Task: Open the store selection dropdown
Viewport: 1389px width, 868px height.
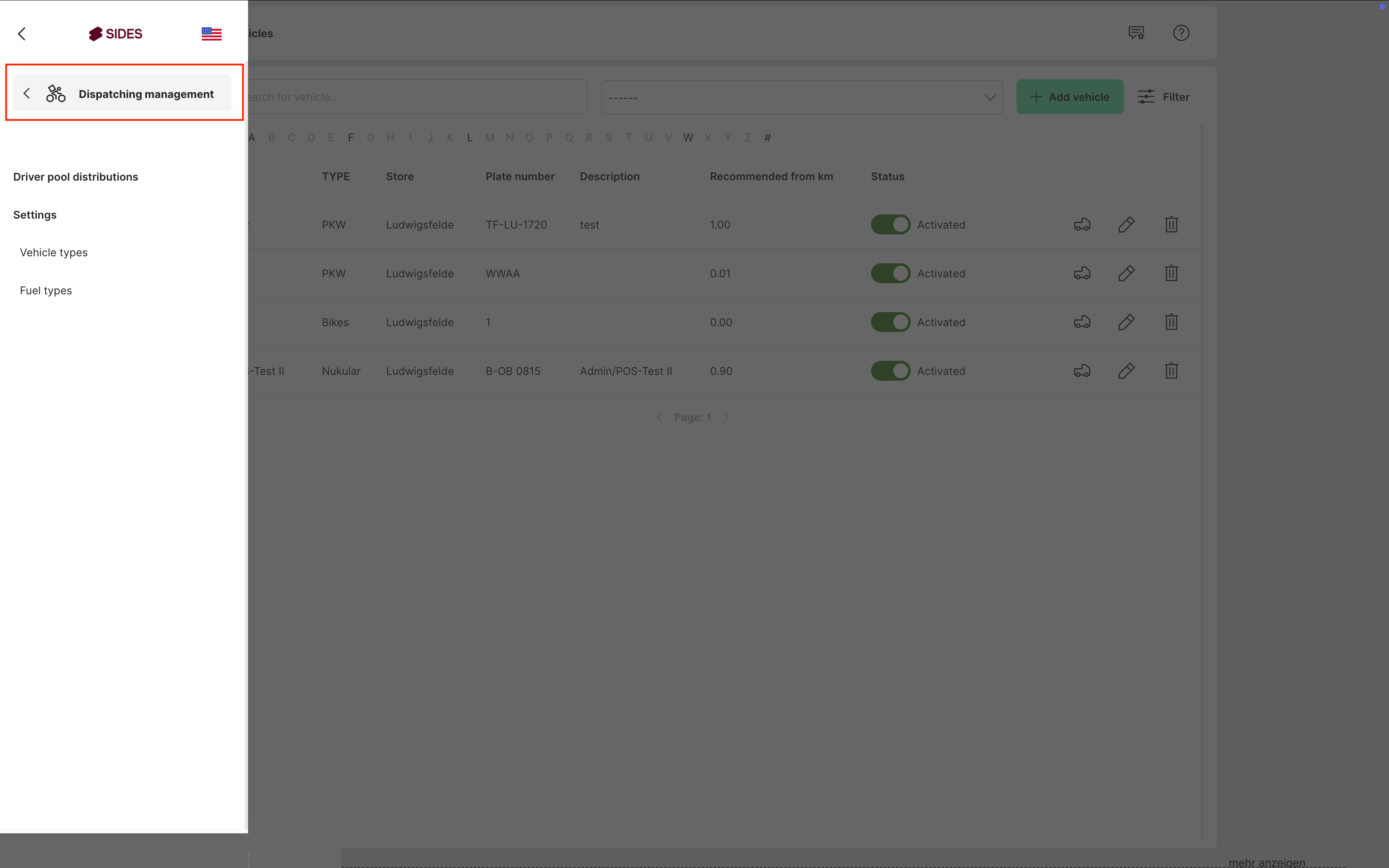Action: [x=801, y=97]
